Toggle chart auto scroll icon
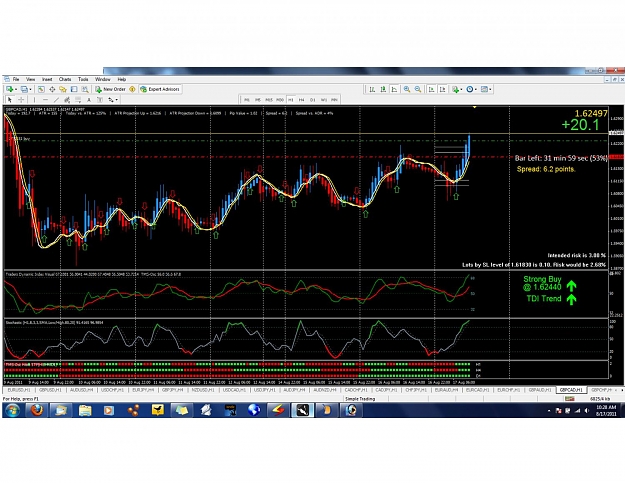The height and width of the screenshot is (483, 625). [431, 89]
